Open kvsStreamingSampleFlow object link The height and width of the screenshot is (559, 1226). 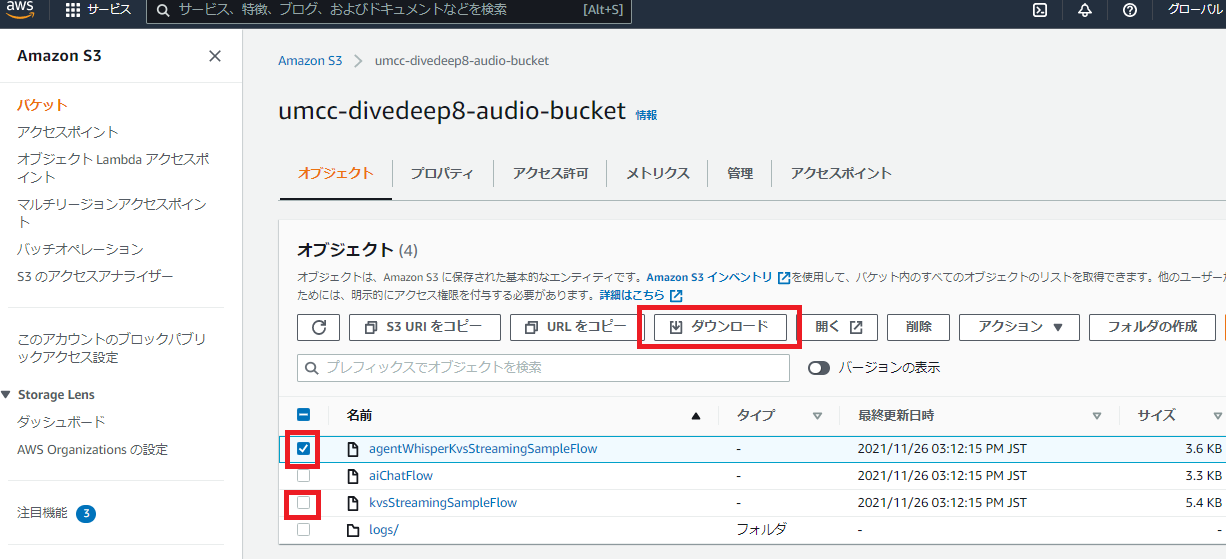pyautogui.click(x=443, y=503)
